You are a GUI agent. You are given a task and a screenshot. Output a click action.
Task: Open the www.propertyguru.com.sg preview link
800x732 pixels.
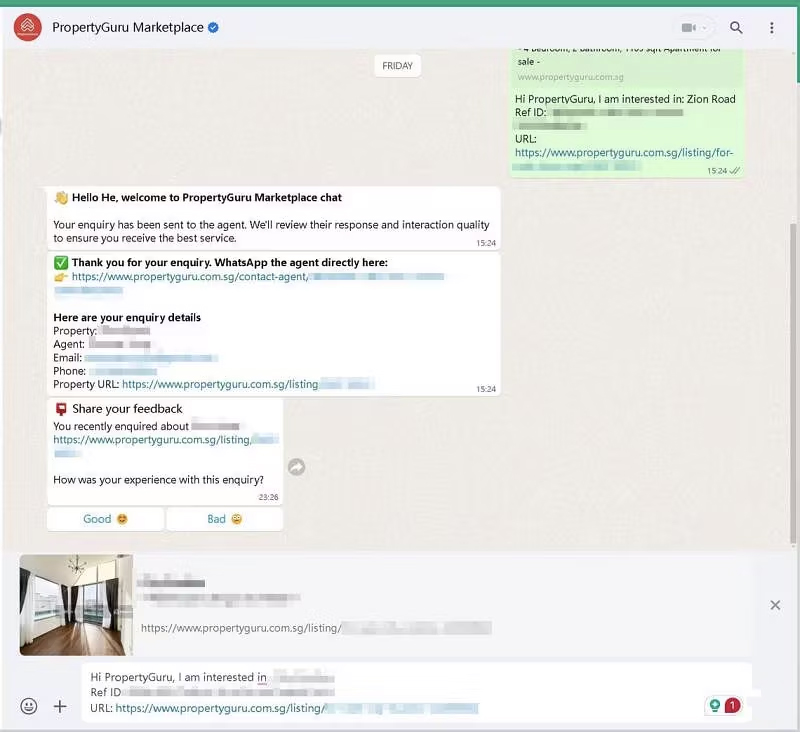point(570,77)
